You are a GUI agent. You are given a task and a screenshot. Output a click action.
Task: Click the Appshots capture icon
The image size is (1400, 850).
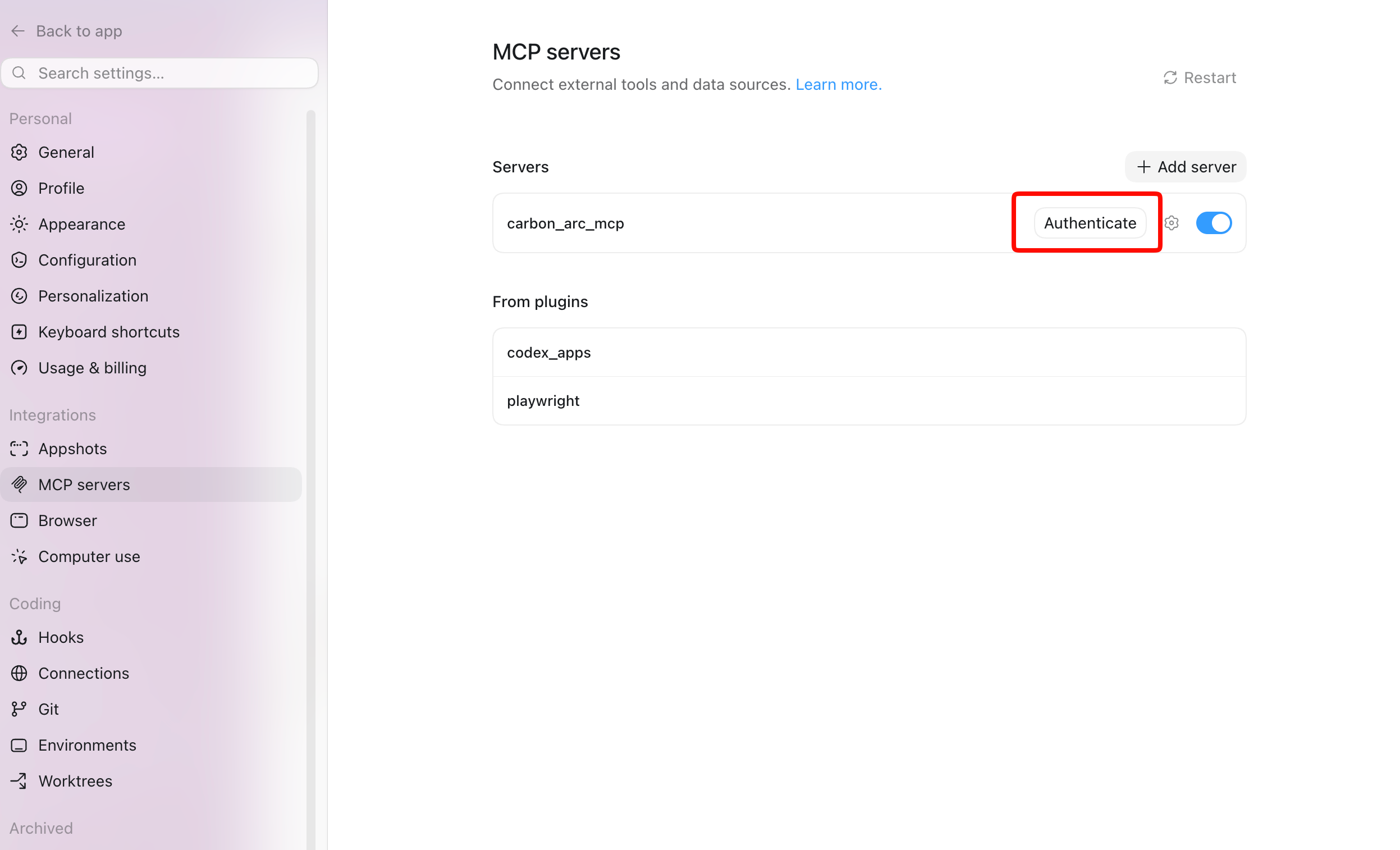(19, 449)
